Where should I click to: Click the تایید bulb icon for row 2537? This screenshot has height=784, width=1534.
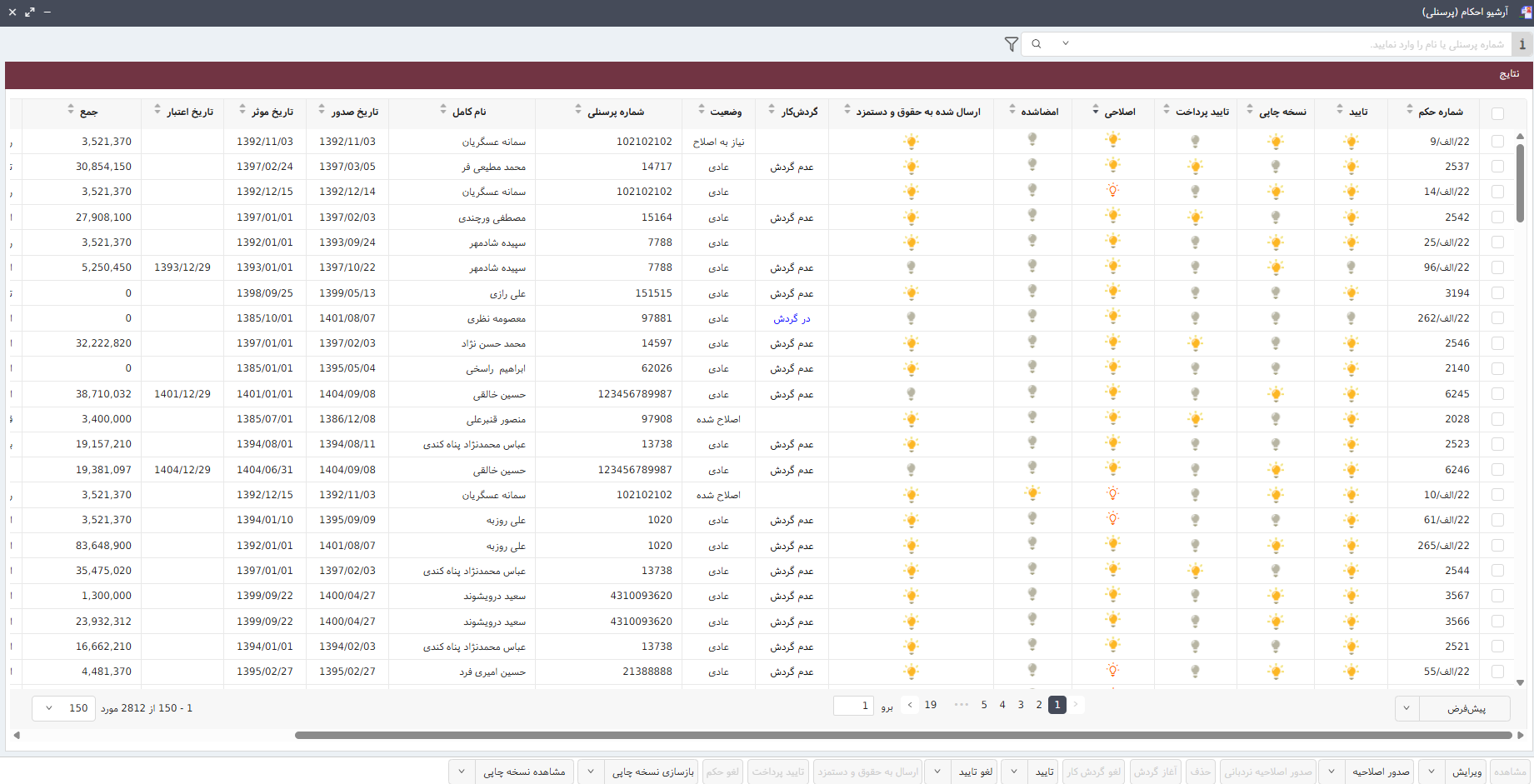1351,167
